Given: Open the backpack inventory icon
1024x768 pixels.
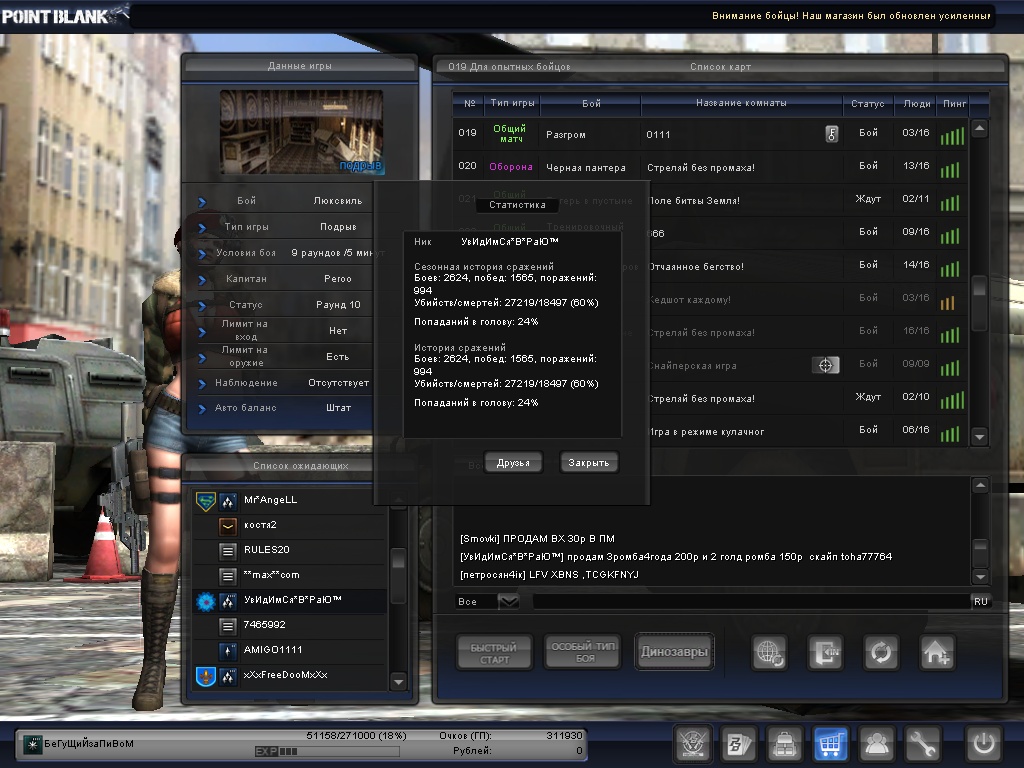Looking at the screenshot, I should 784,743.
